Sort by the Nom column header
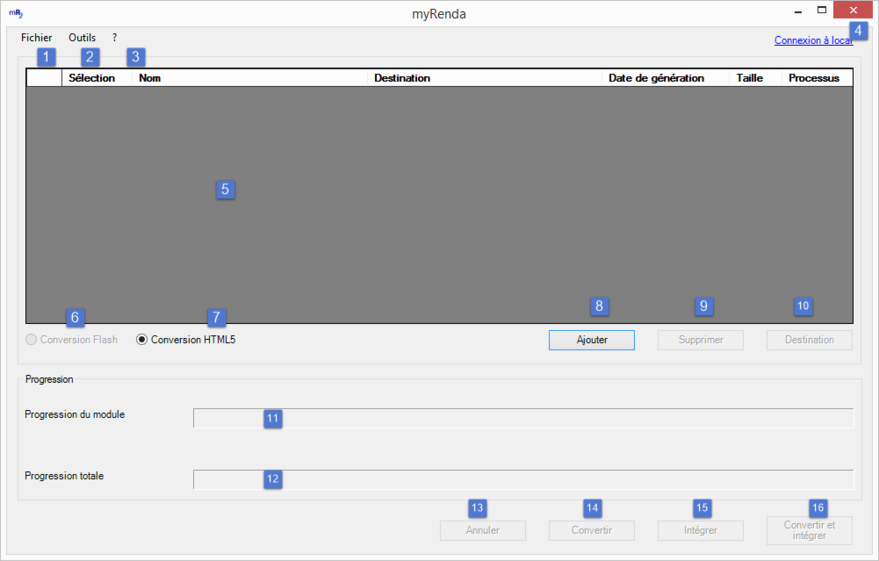879x561 pixels. coord(150,78)
